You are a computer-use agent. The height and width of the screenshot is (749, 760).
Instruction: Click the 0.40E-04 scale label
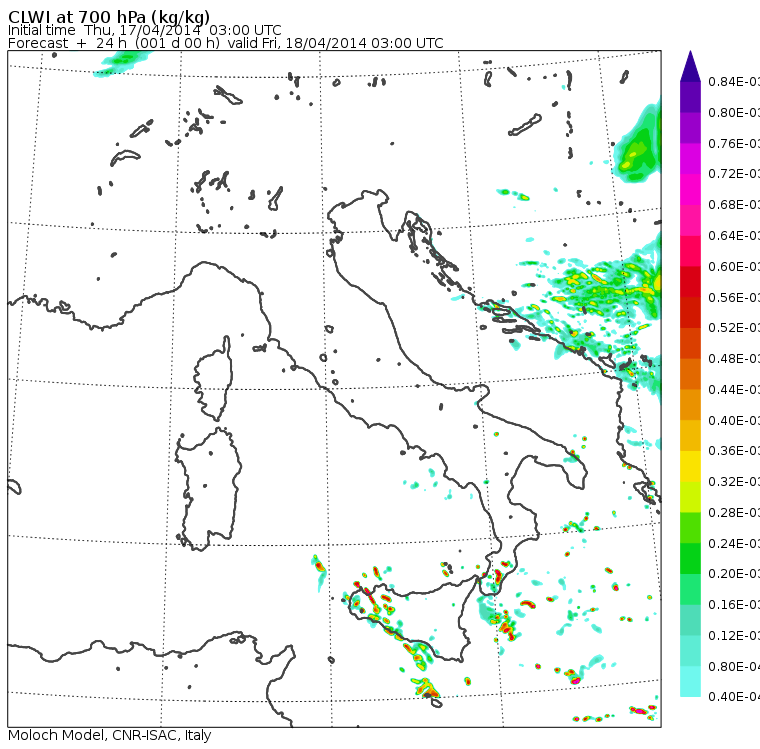[x=734, y=697]
